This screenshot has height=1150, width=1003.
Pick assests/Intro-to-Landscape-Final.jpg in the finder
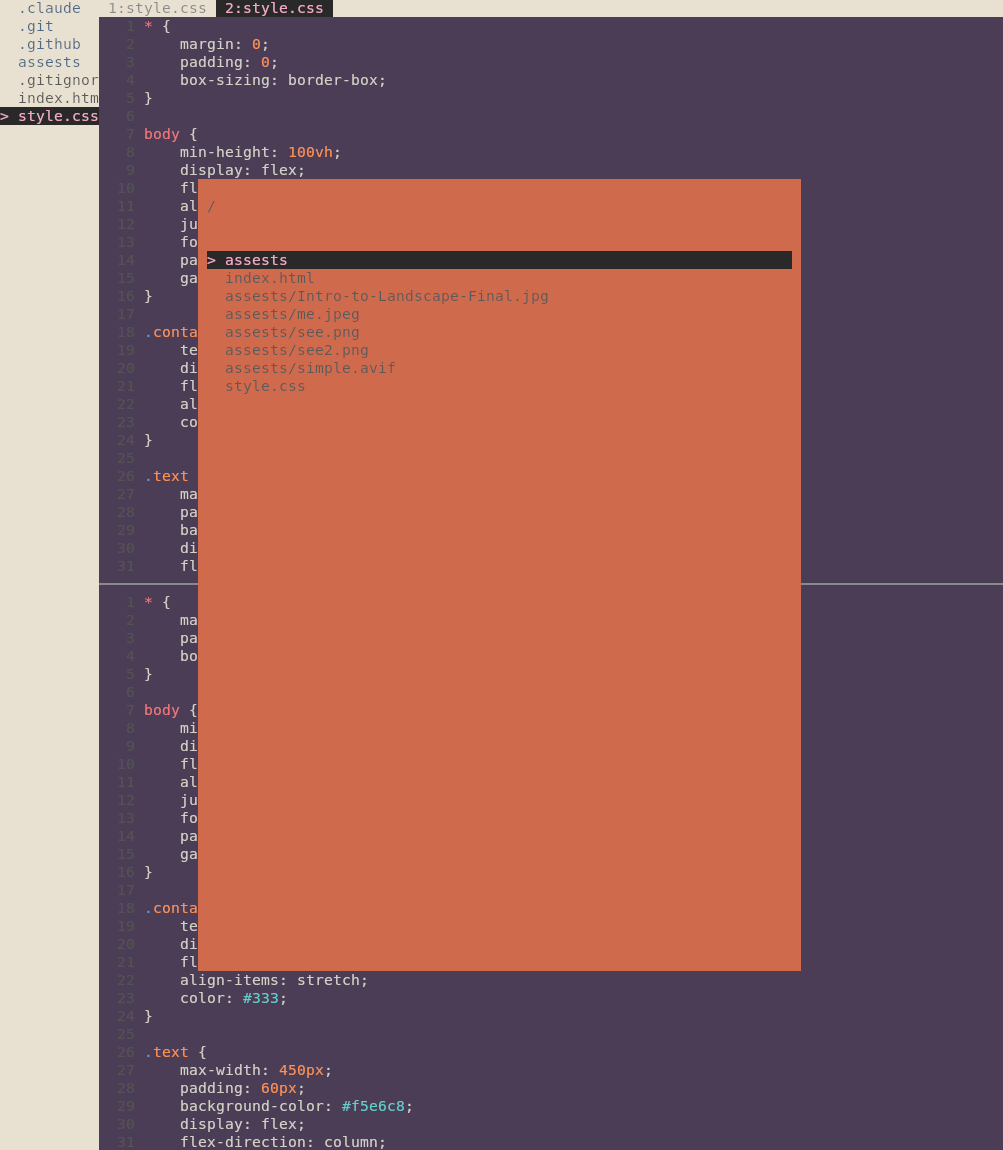(x=386, y=296)
